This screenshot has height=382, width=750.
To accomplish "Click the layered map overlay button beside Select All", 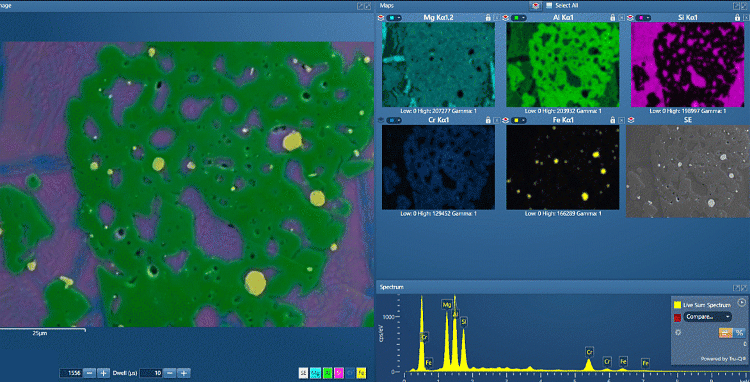I will pos(535,6).
